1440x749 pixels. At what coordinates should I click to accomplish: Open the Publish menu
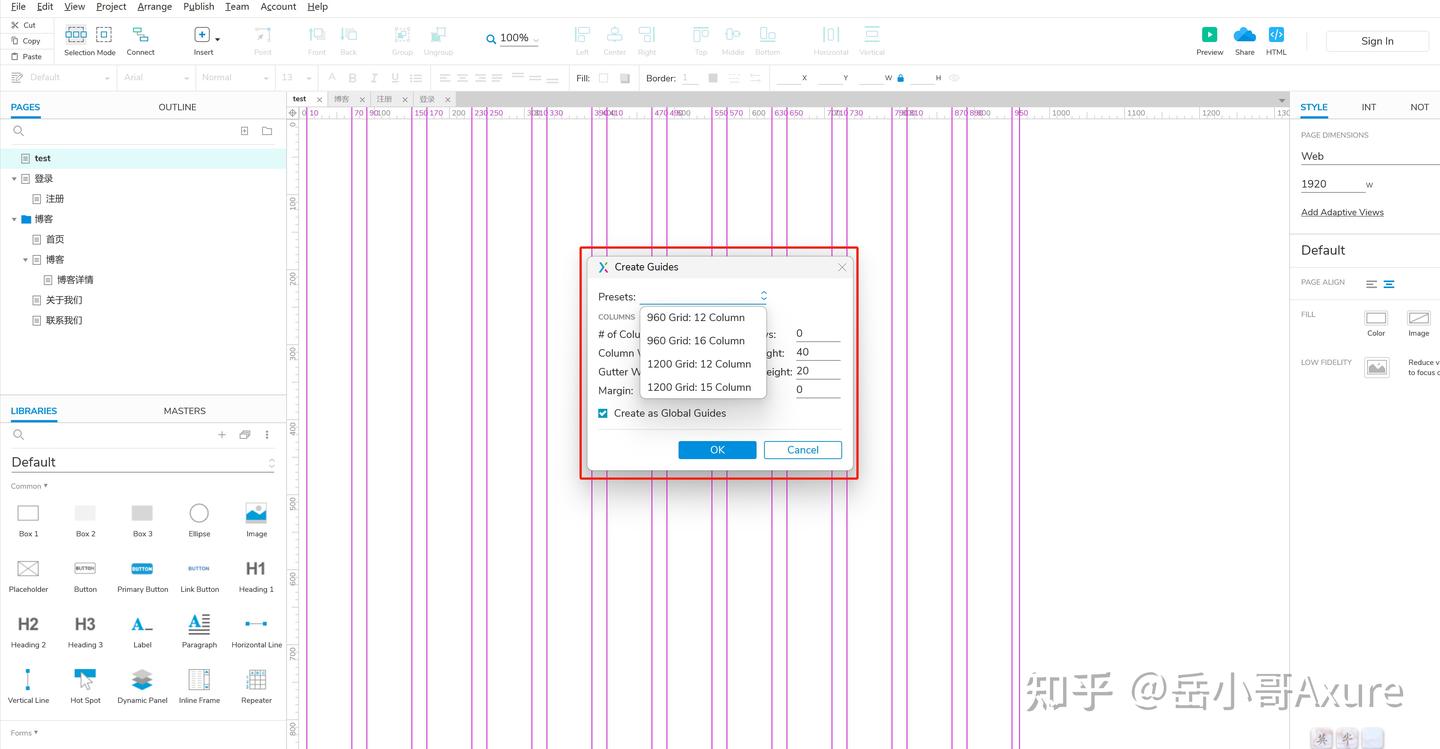(199, 7)
